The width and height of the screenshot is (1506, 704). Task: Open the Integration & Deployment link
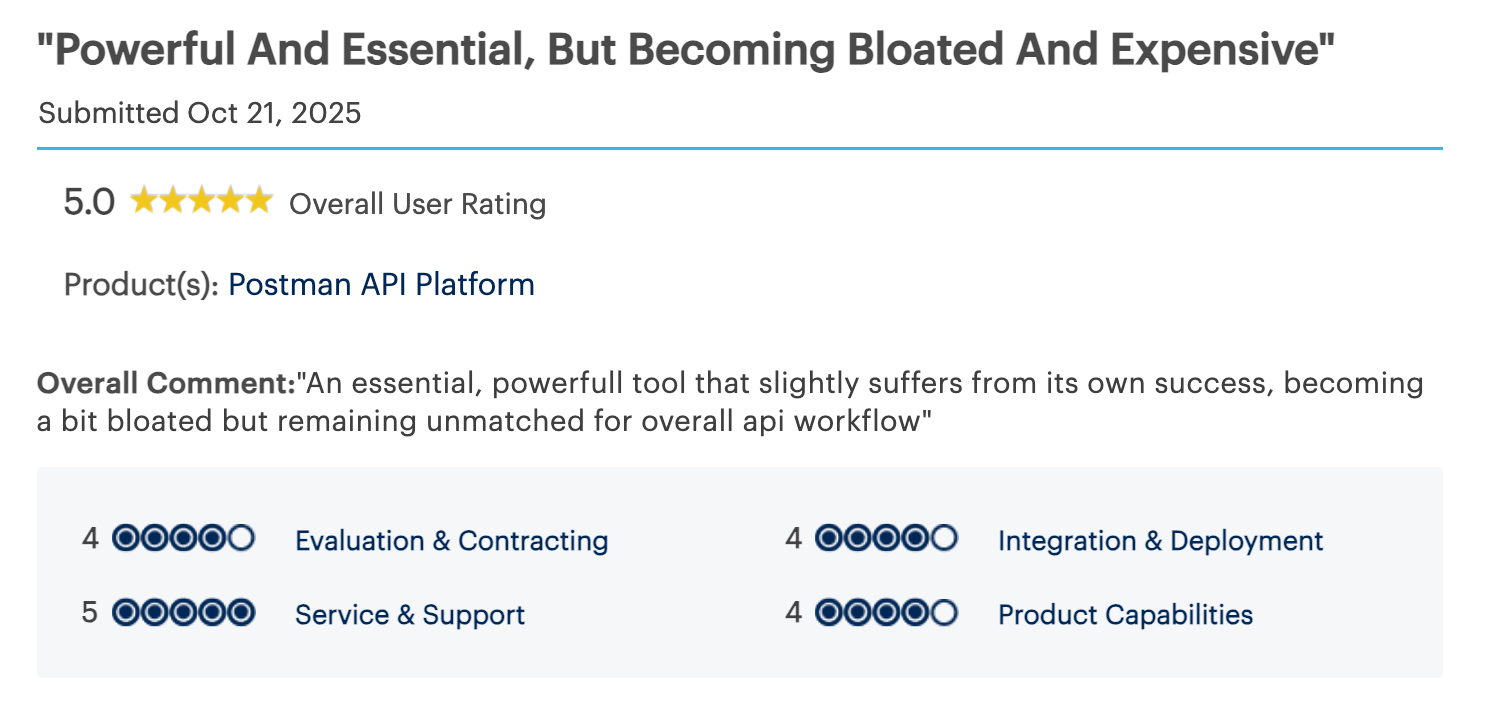(x=1160, y=541)
